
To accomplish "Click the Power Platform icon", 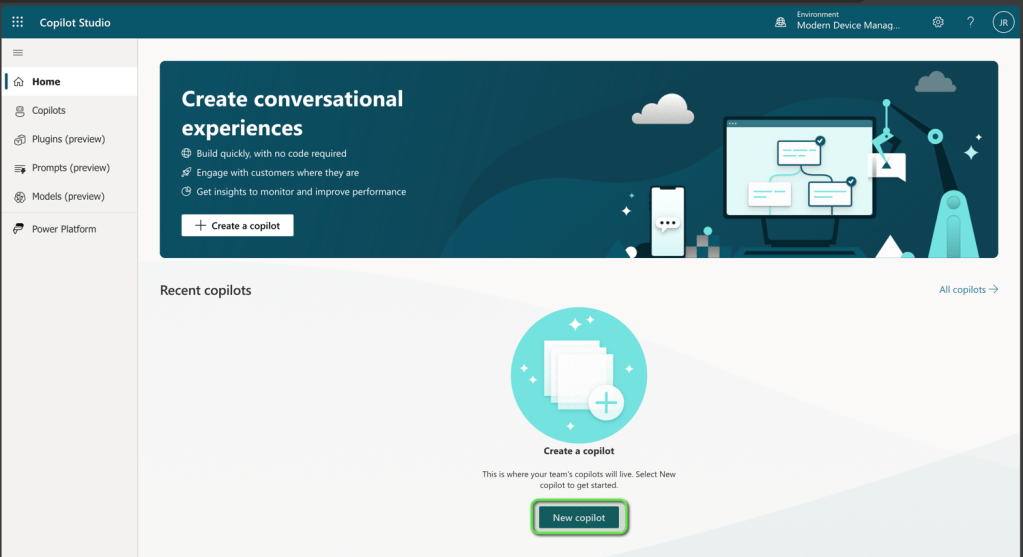I will point(18,229).
